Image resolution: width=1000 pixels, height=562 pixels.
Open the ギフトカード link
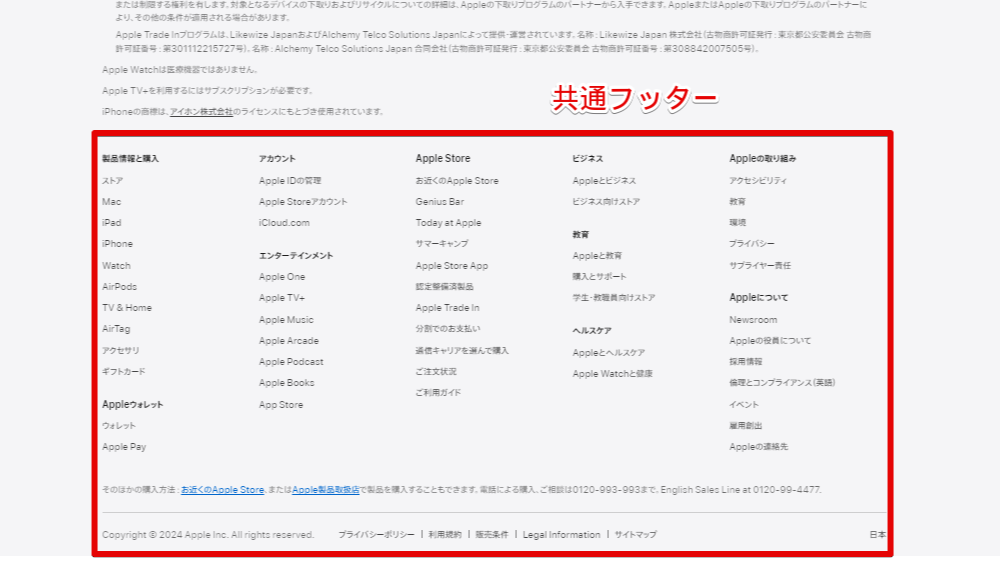point(124,371)
